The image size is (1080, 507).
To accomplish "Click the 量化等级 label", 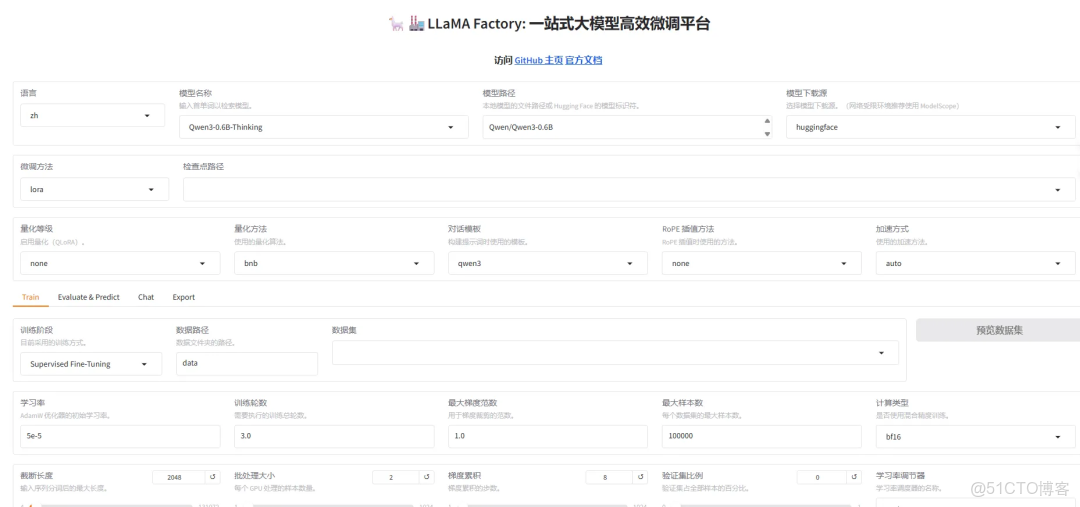I will coord(37,229).
